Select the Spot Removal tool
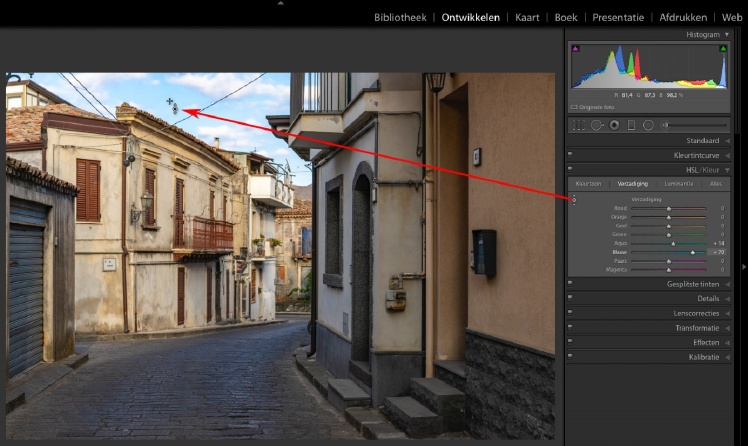This screenshot has width=748, height=446. (597, 125)
